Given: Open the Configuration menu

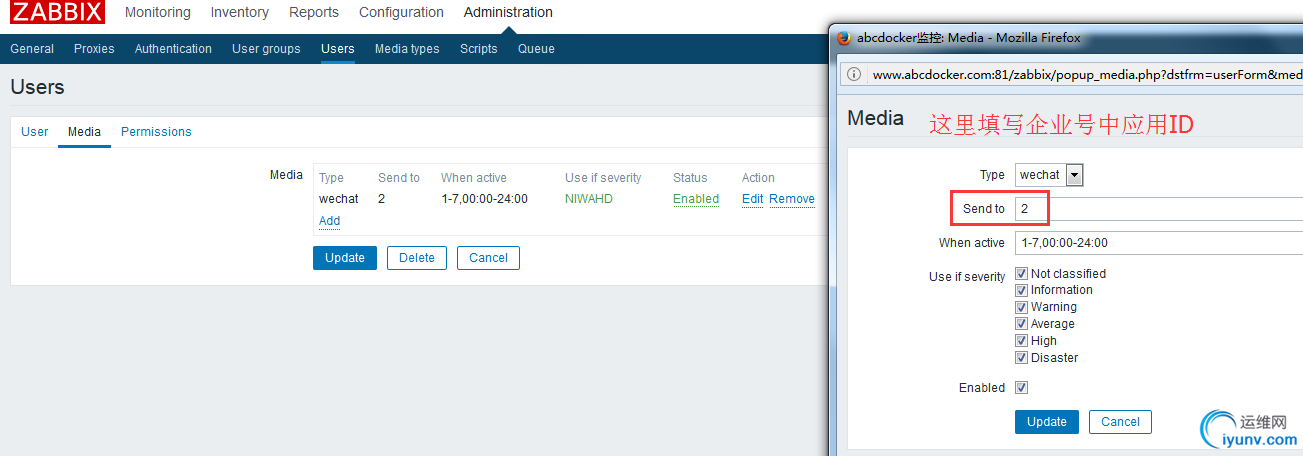Looking at the screenshot, I should 401,12.
